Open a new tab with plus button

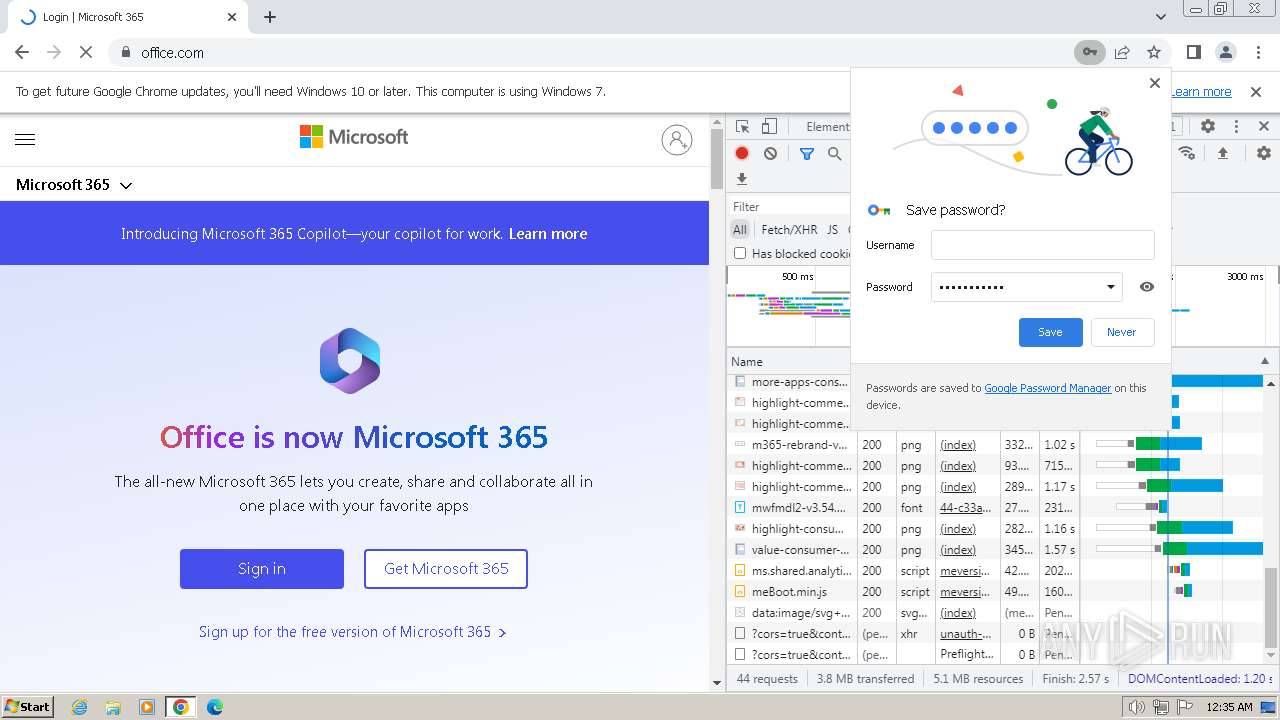point(270,17)
